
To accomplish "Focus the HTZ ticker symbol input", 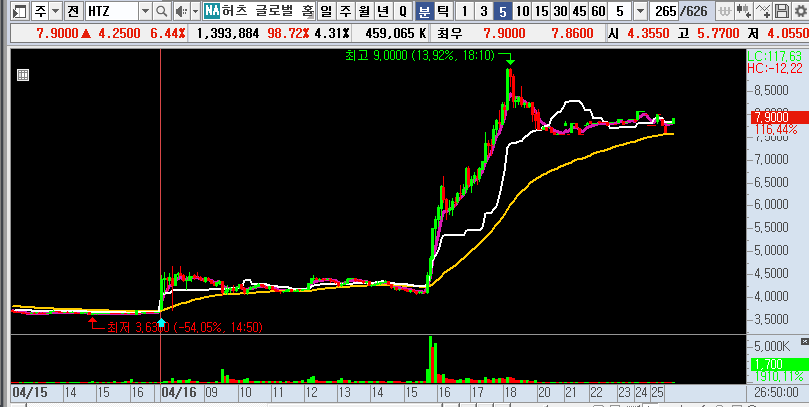I will 111,11.
